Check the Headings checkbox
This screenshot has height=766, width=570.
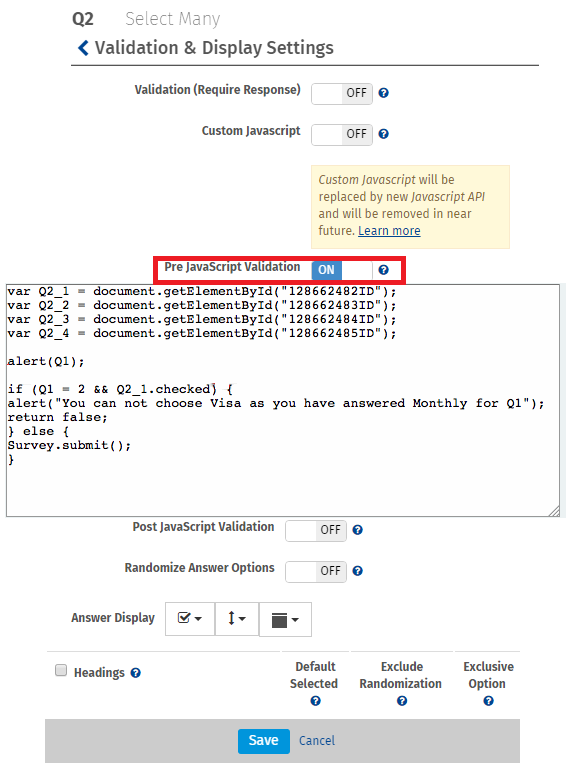pos(61,670)
